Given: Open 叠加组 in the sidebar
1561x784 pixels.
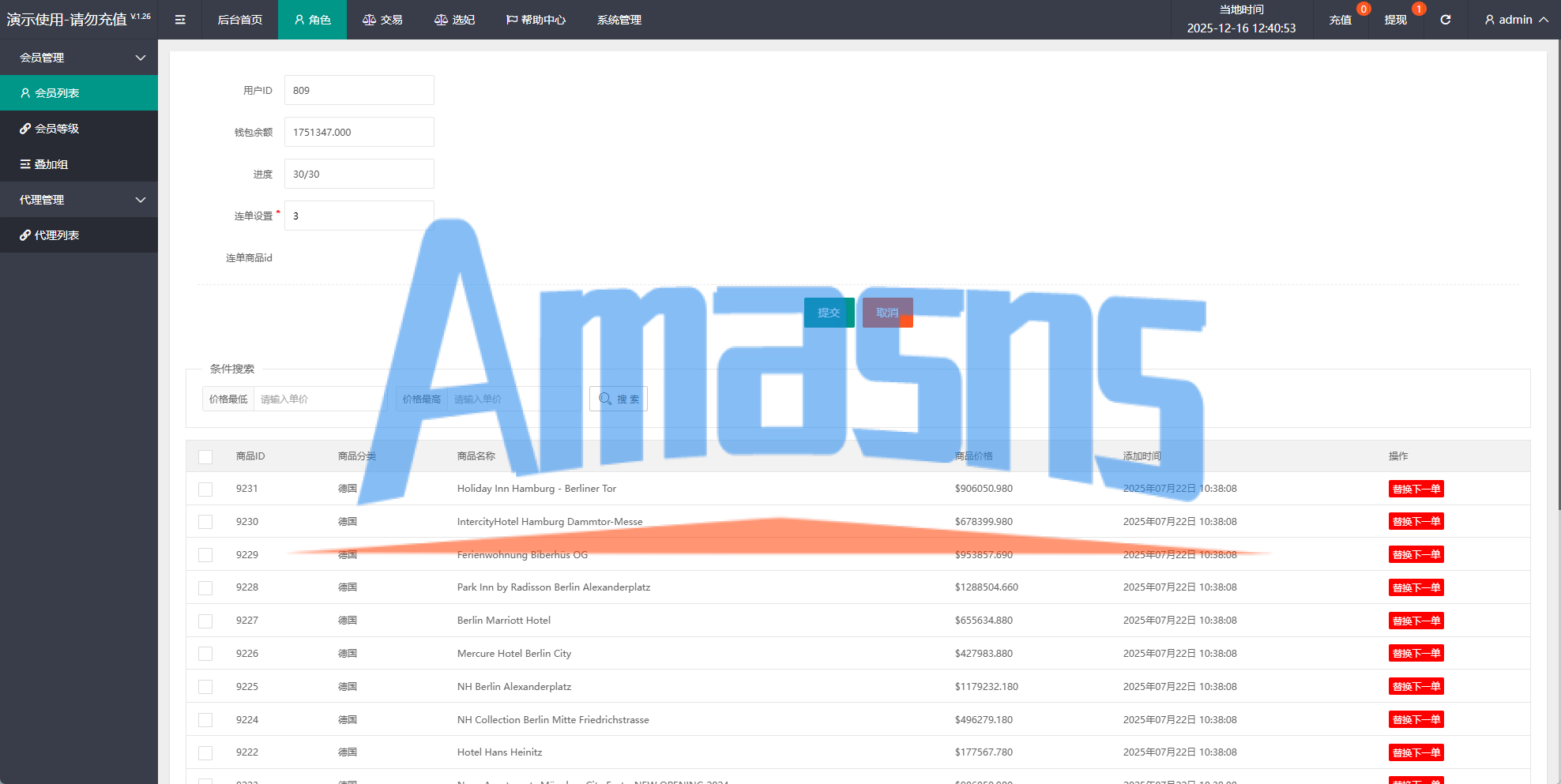Looking at the screenshot, I should 79,164.
